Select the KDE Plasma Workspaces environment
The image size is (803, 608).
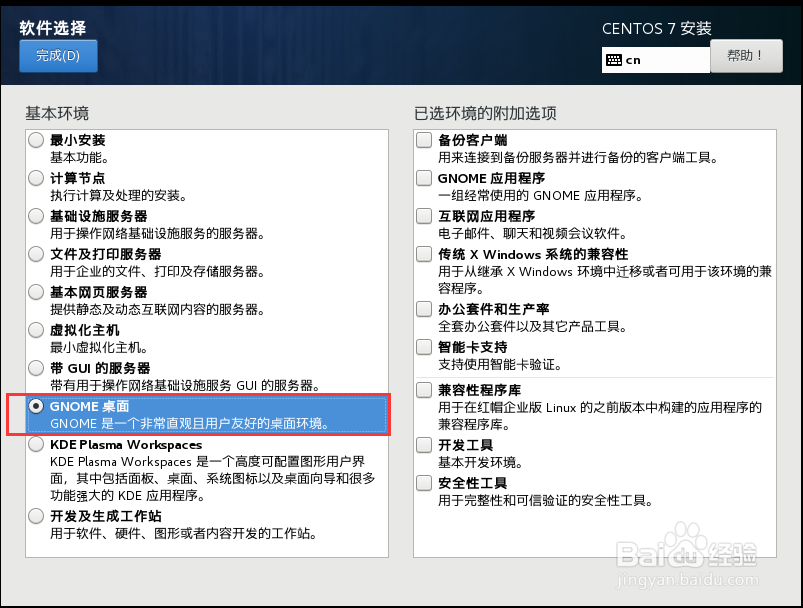[35, 445]
